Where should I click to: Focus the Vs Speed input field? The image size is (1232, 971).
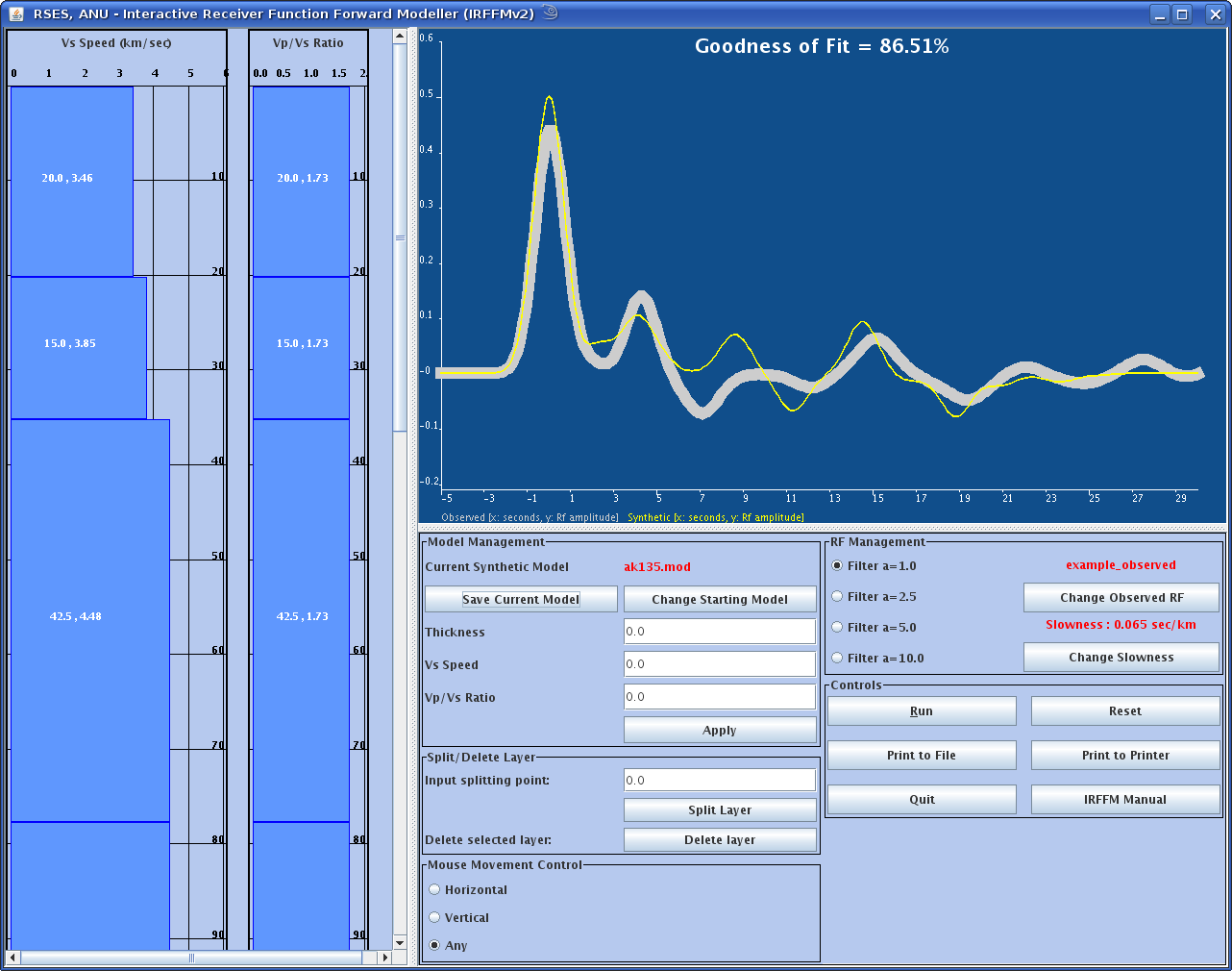click(720, 664)
